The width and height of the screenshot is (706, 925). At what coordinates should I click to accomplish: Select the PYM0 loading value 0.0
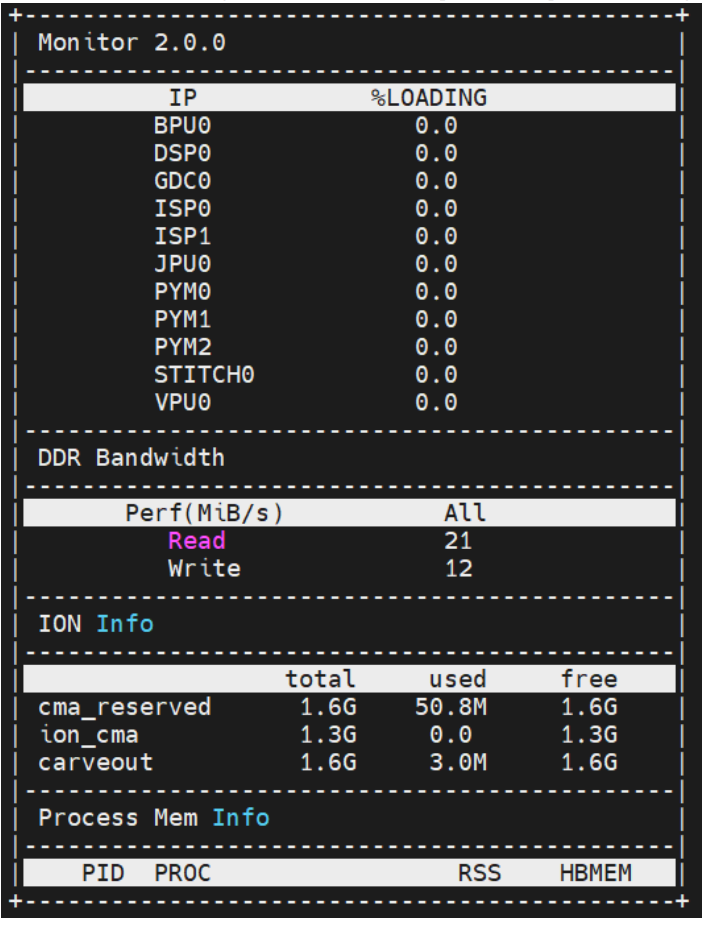[436, 292]
